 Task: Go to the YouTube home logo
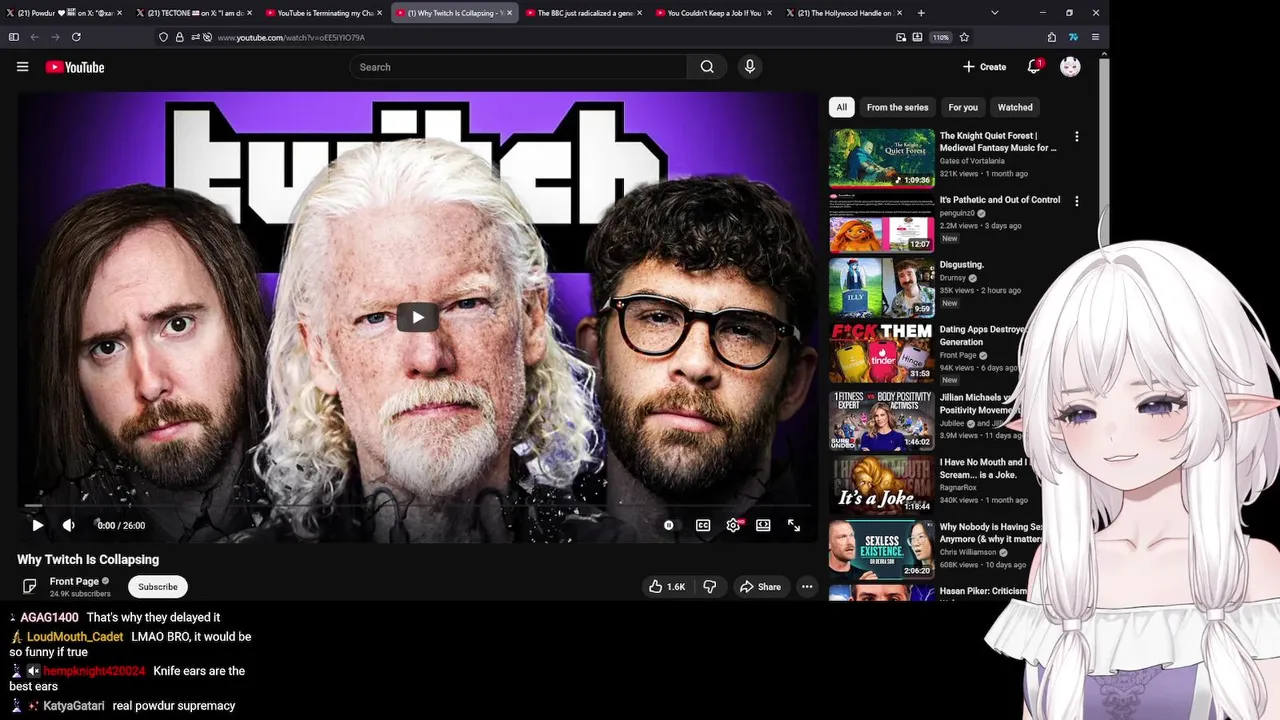[75, 67]
